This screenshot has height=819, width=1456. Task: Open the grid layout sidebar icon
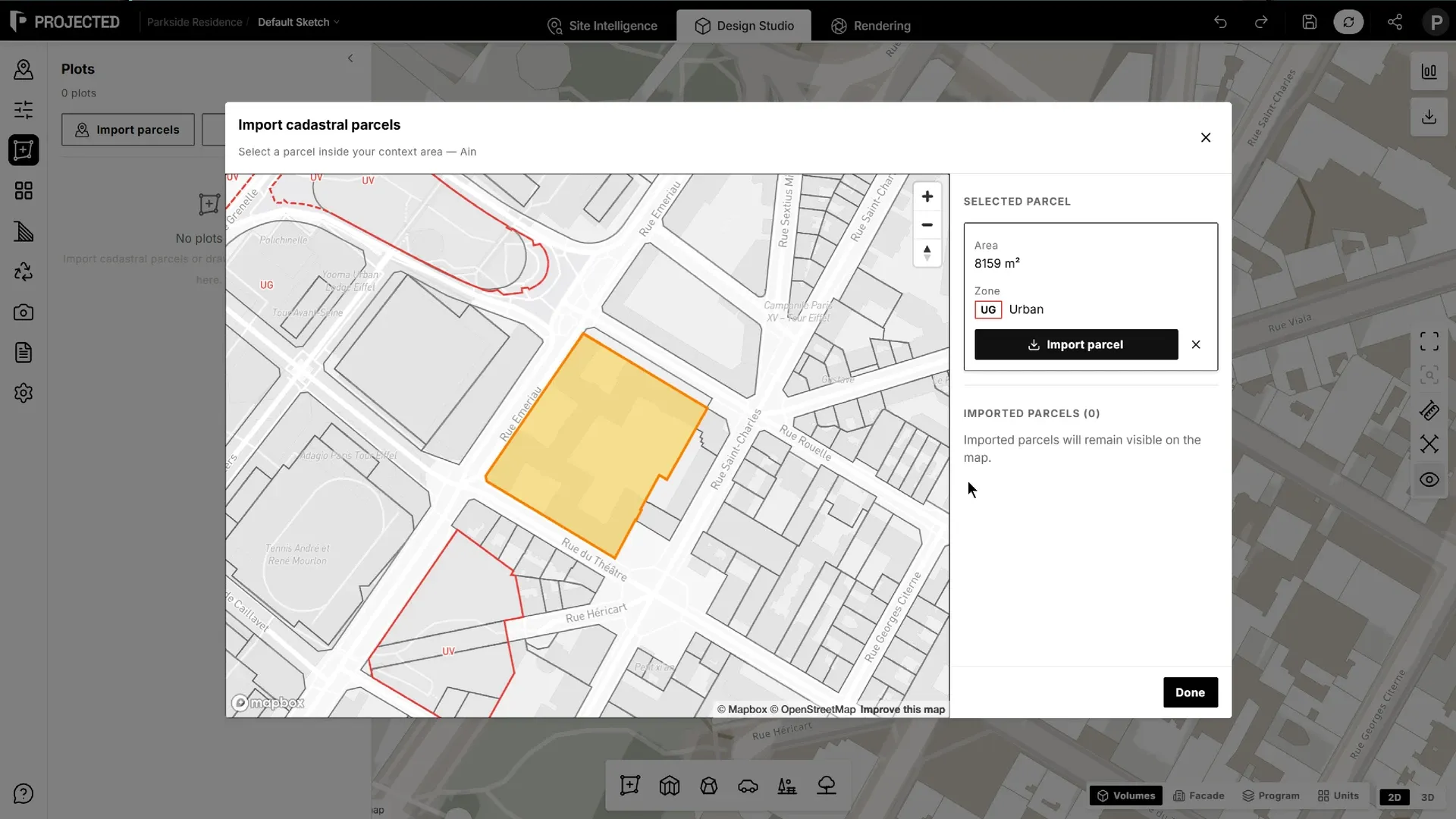pos(24,190)
